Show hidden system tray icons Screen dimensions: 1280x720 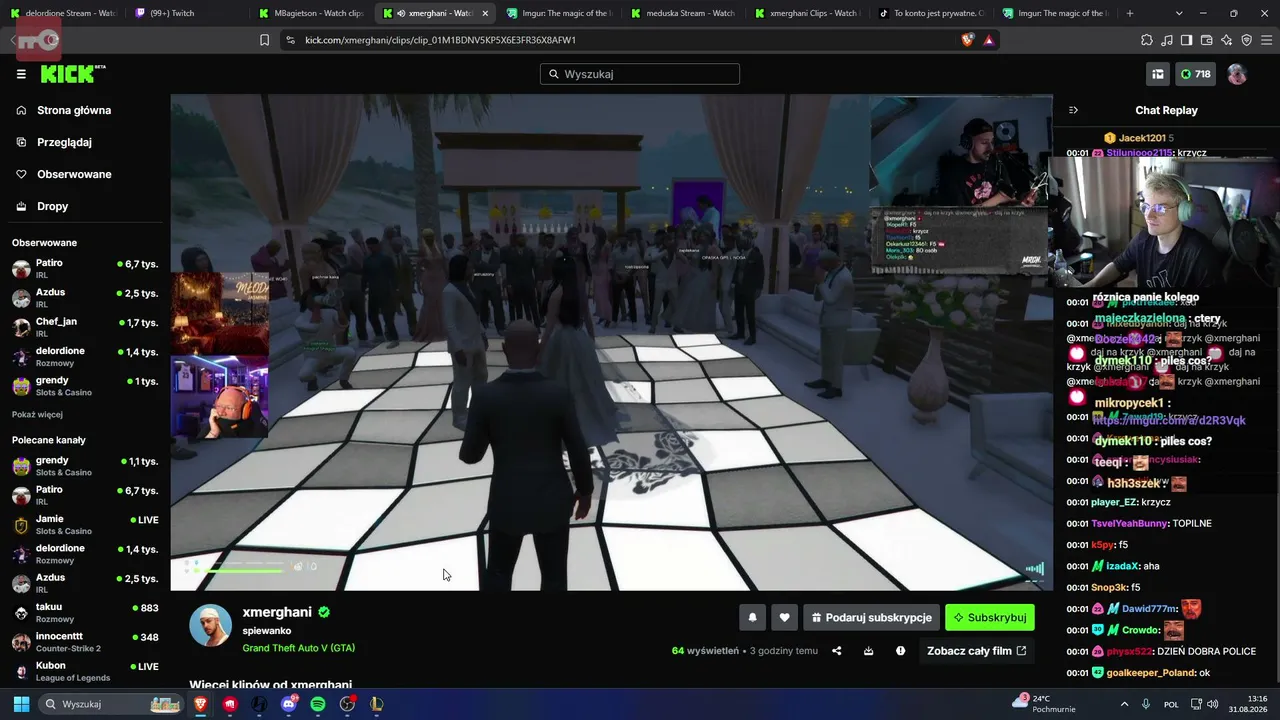(1124, 704)
